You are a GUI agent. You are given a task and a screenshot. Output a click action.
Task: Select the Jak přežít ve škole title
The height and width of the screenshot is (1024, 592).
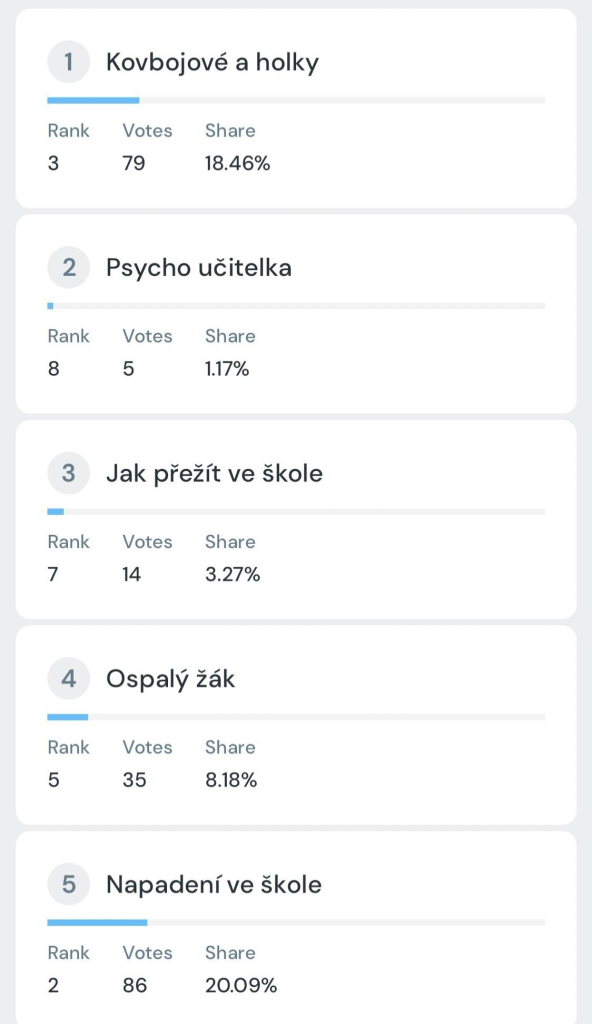[214, 473]
